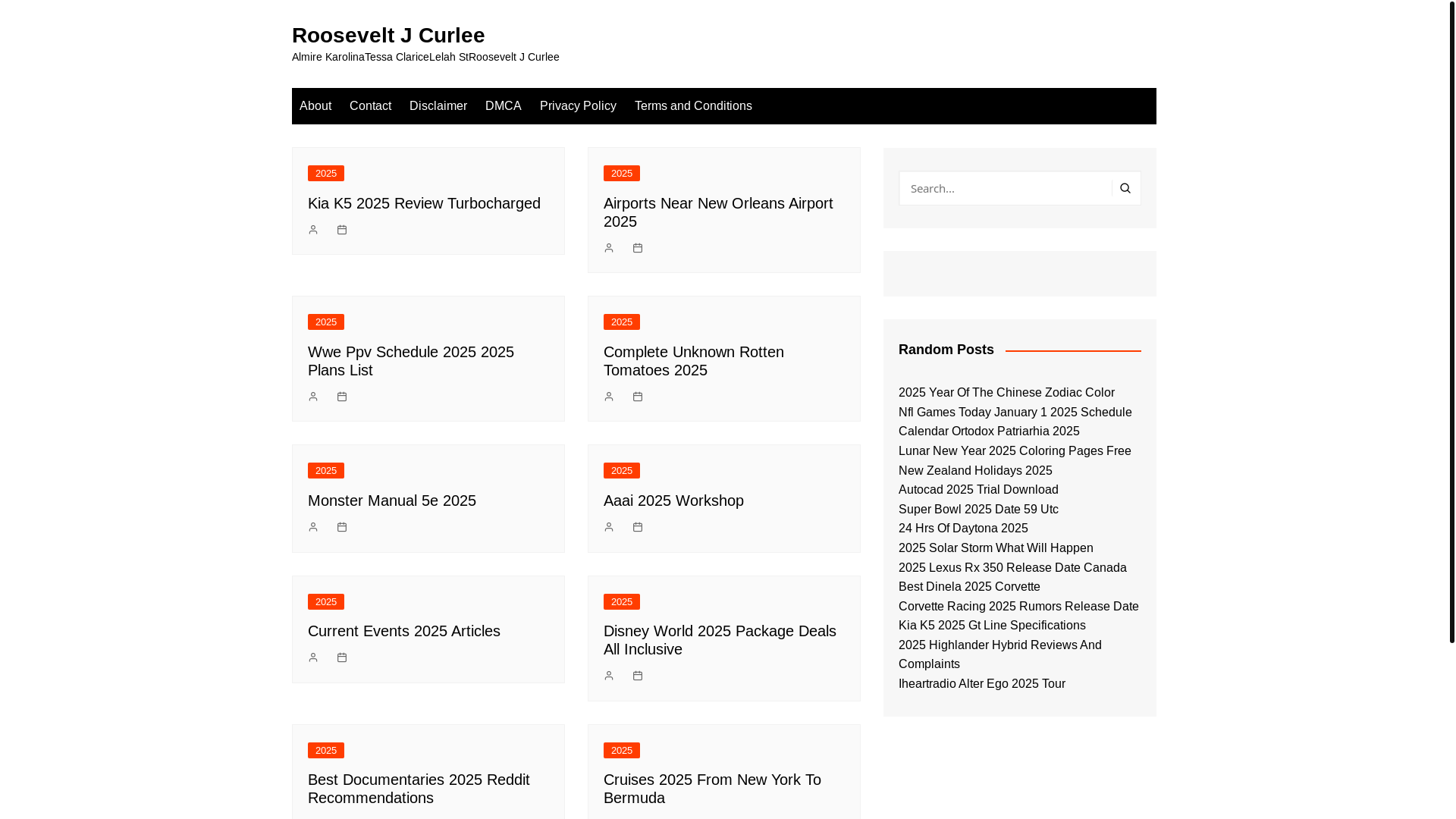
Task: Open Lunar New Year 2025 Coloring Pages Free
Action: pyautogui.click(x=1015, y=451)
